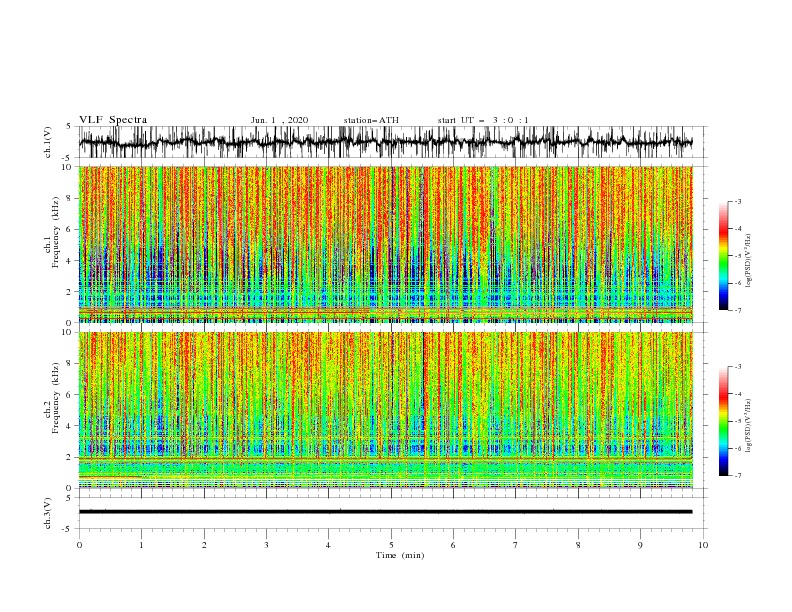The width and height of the screenshot is (792, 612).
Task: Click the ch.2 PSD color bar
Action: [x=723, y=421]
